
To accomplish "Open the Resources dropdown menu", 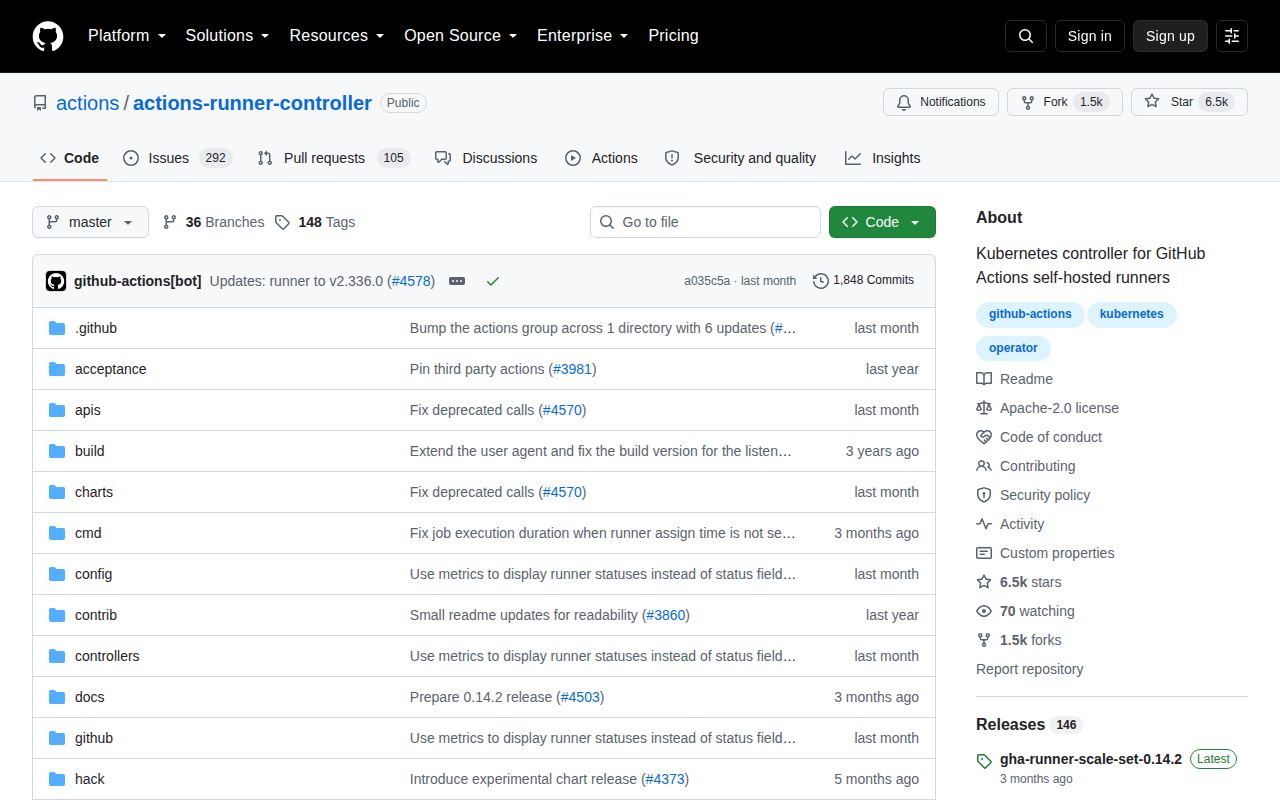I will coord(337,36).
